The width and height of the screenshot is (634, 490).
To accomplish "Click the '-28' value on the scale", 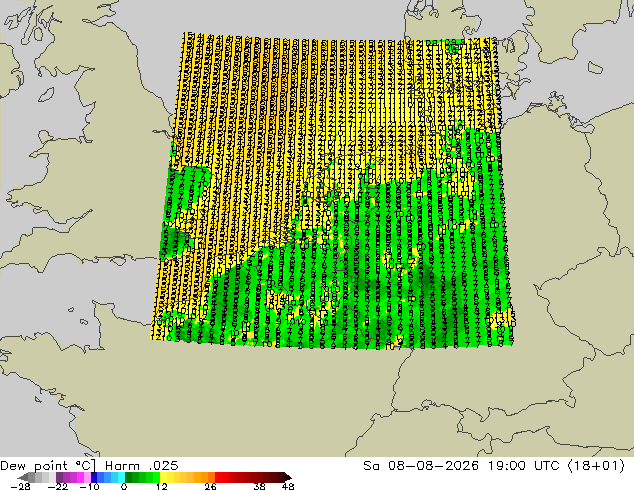I will [x=20, y=486].
